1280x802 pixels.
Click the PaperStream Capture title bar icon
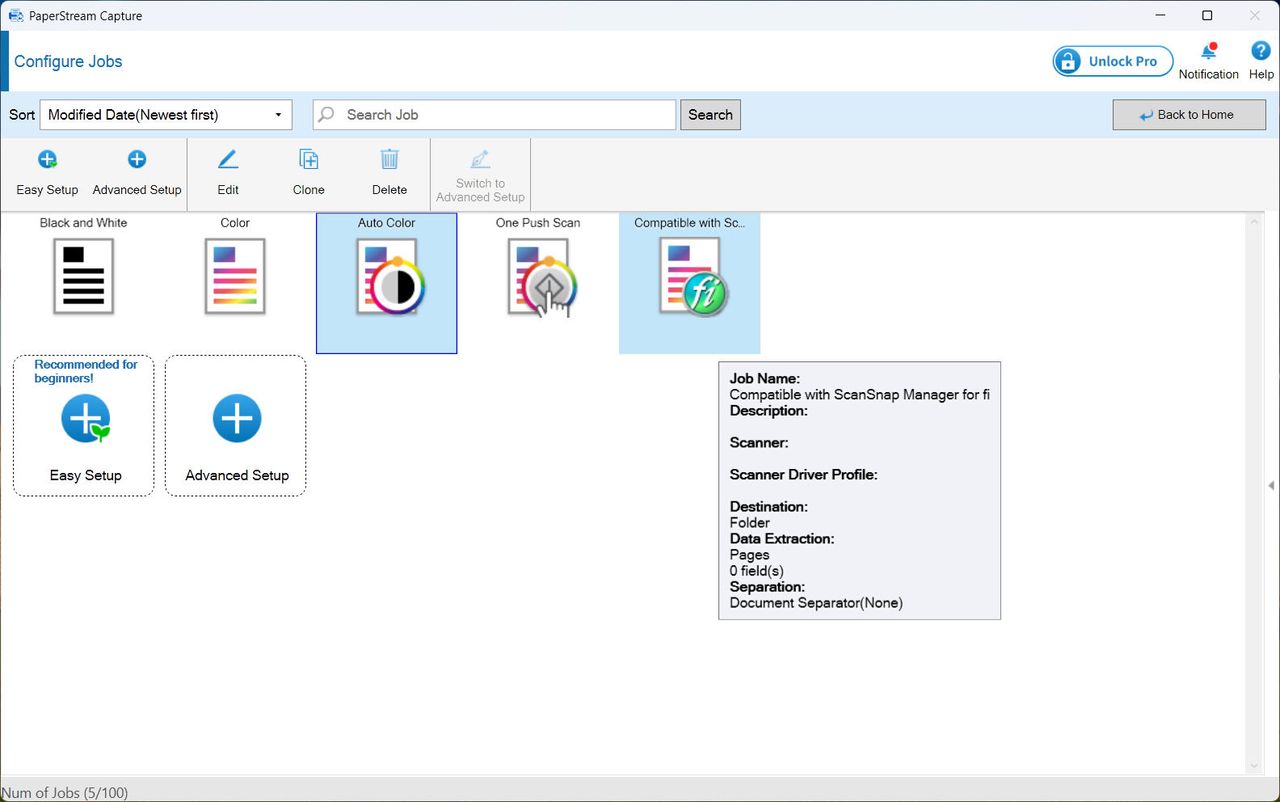pos(16,15)
